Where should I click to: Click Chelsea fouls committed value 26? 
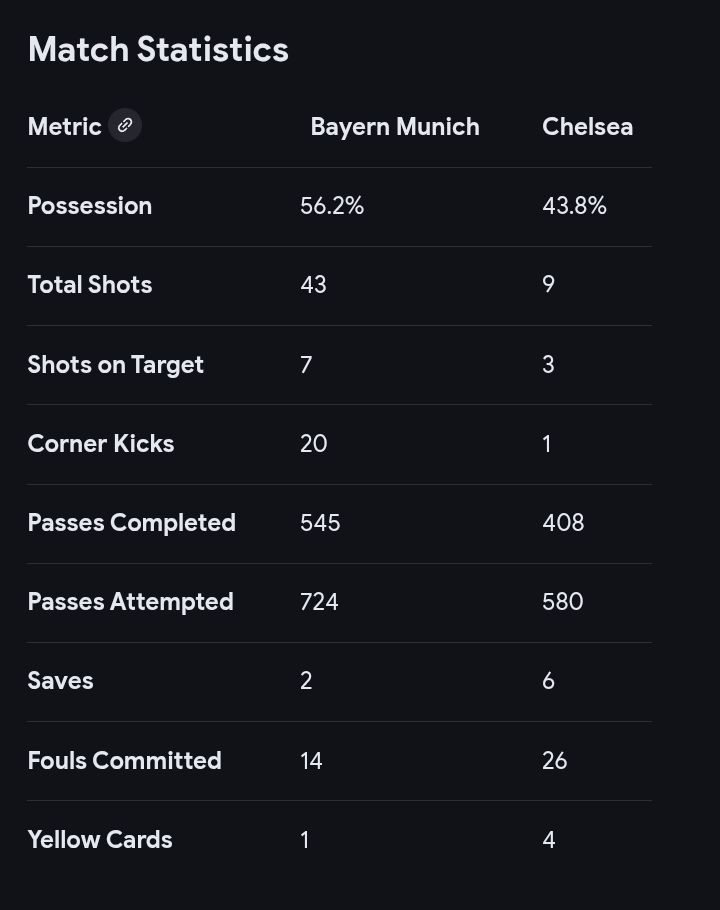pos(555,761)
